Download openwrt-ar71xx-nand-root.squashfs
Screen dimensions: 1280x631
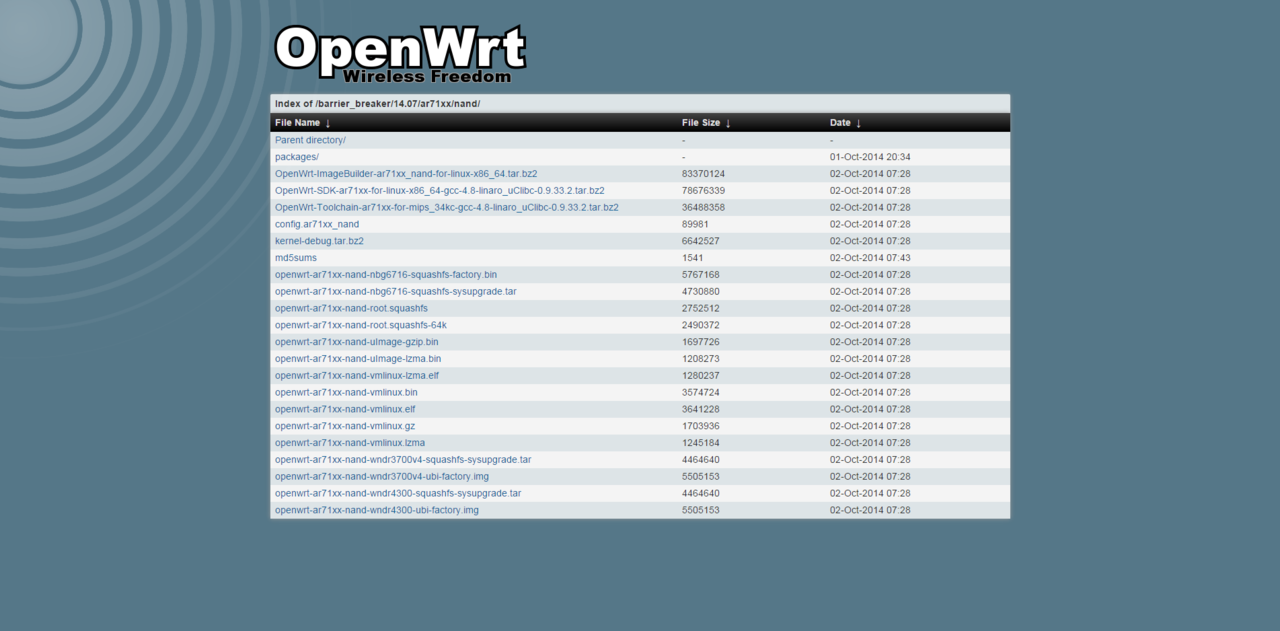pos(351,309)
